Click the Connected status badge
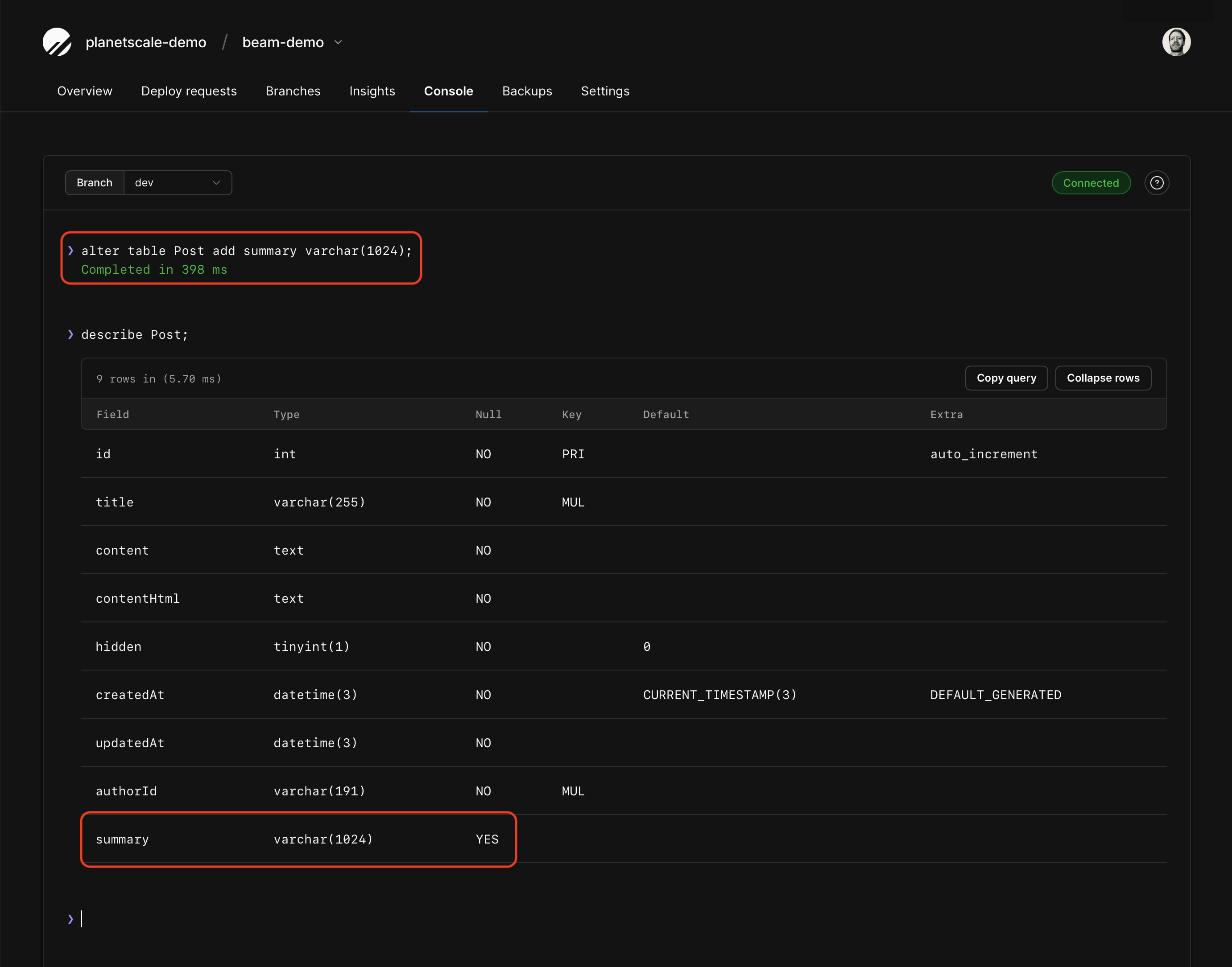1232x967 pixels. point(1091,183)
